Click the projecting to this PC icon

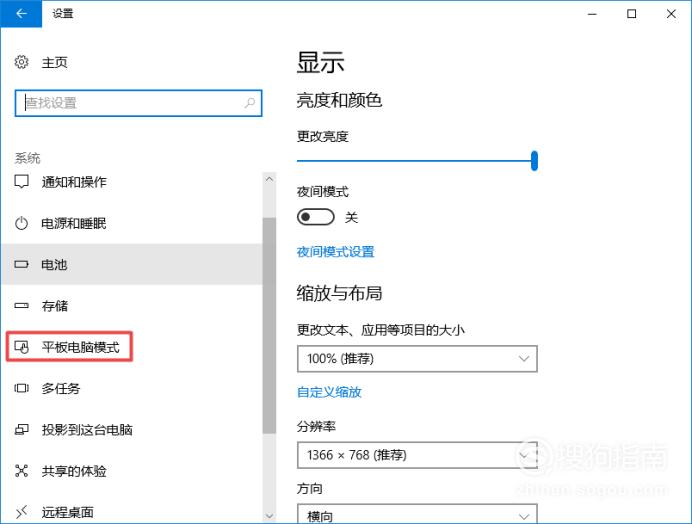tap(21, 430)
